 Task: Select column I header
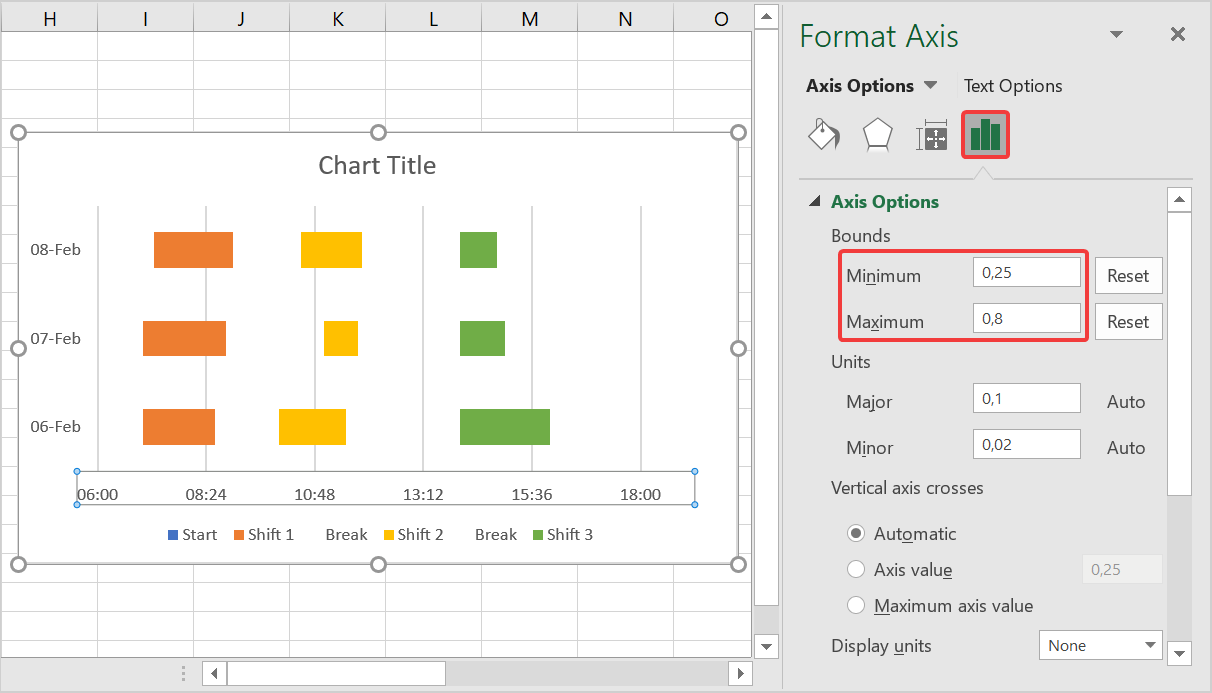(x=145, y=18)
